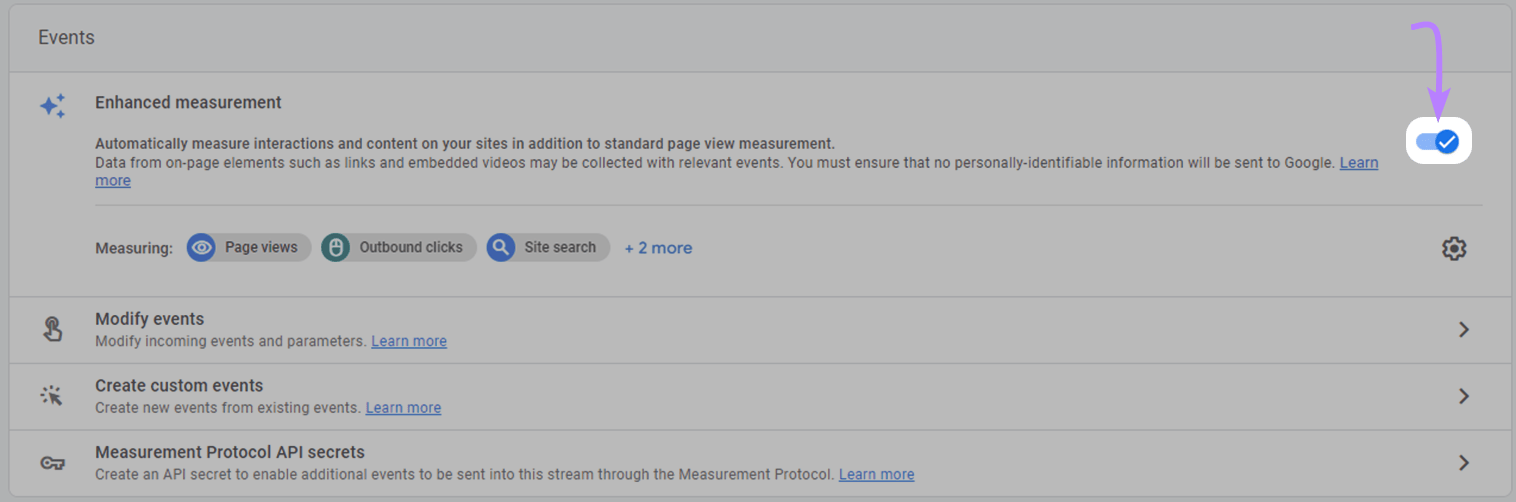Click the Page views eye icon
The height and width of the screenshot is (502, 1516).
(202, 248)
